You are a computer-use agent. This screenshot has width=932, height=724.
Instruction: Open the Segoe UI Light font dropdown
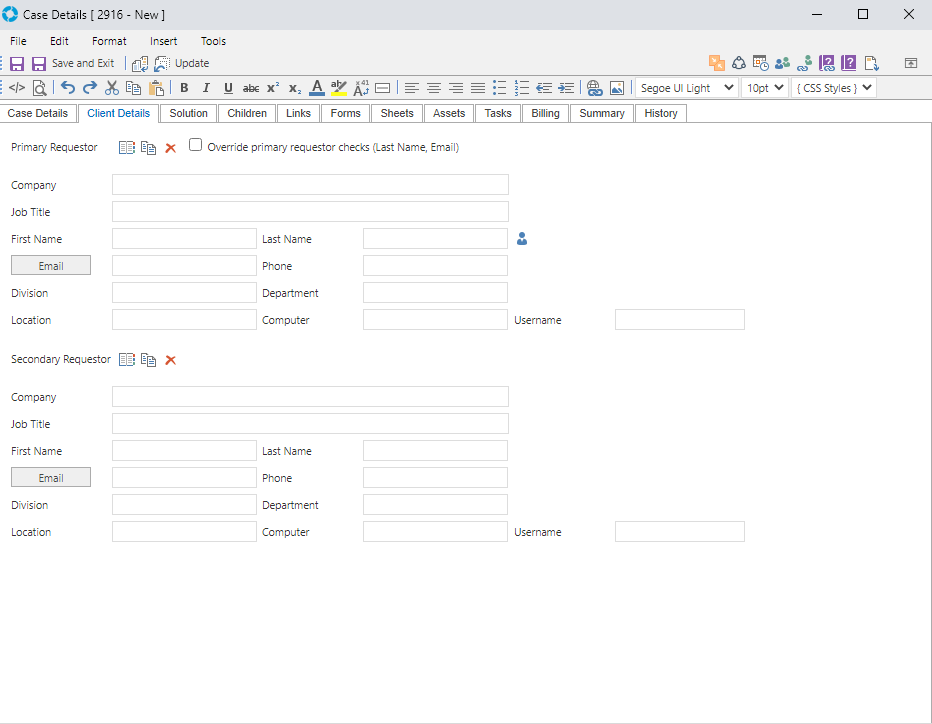(687, 88)
